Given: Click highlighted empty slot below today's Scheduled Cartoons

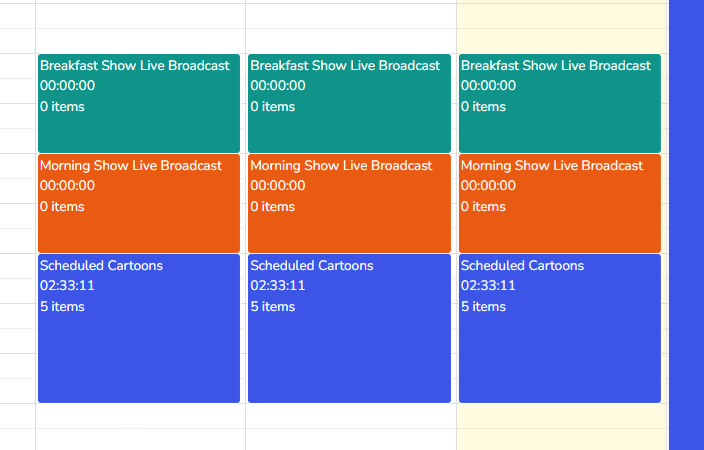Looking at the screenshot, I should 562,427.
